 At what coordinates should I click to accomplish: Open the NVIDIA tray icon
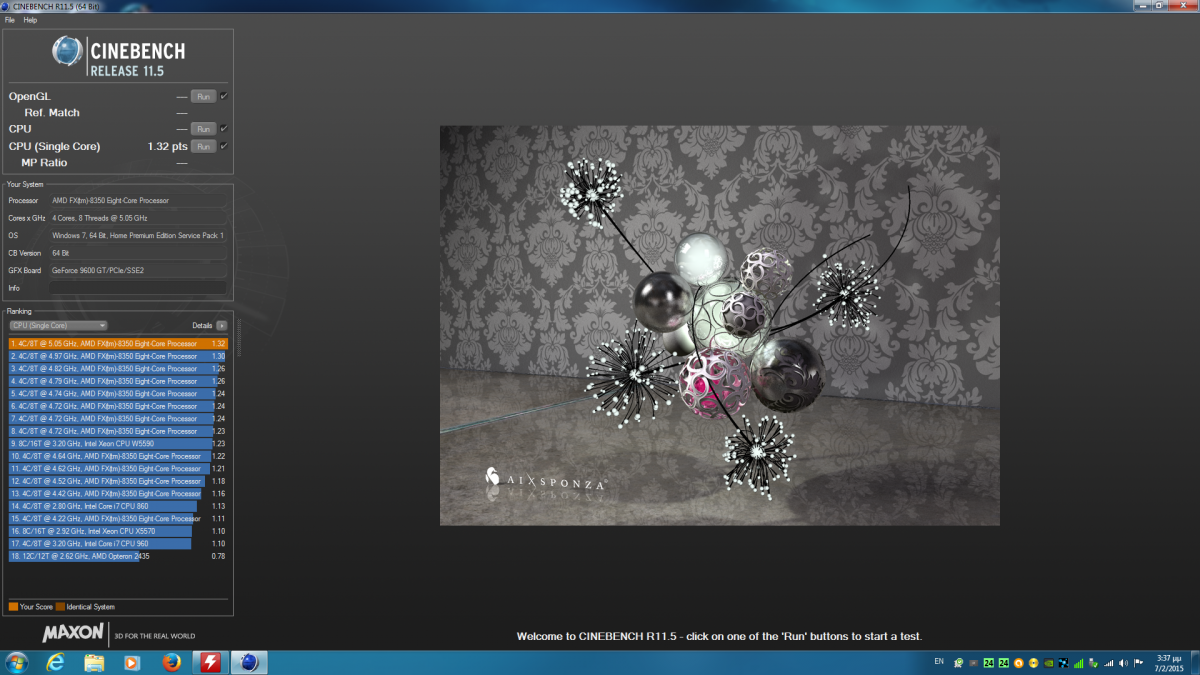pyautogui.click(x=1048, y=663)
